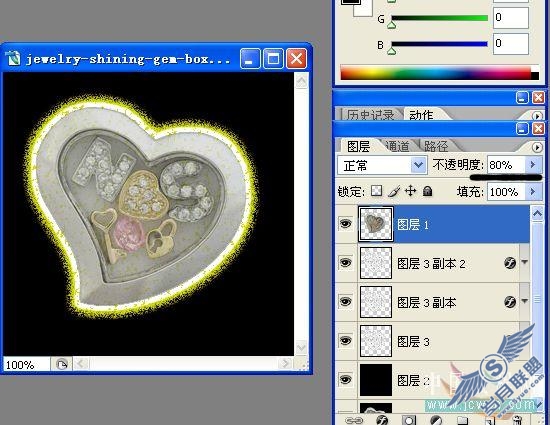Click effects icon on 图层 3 副本
The image size is (550, 425).
510,302
